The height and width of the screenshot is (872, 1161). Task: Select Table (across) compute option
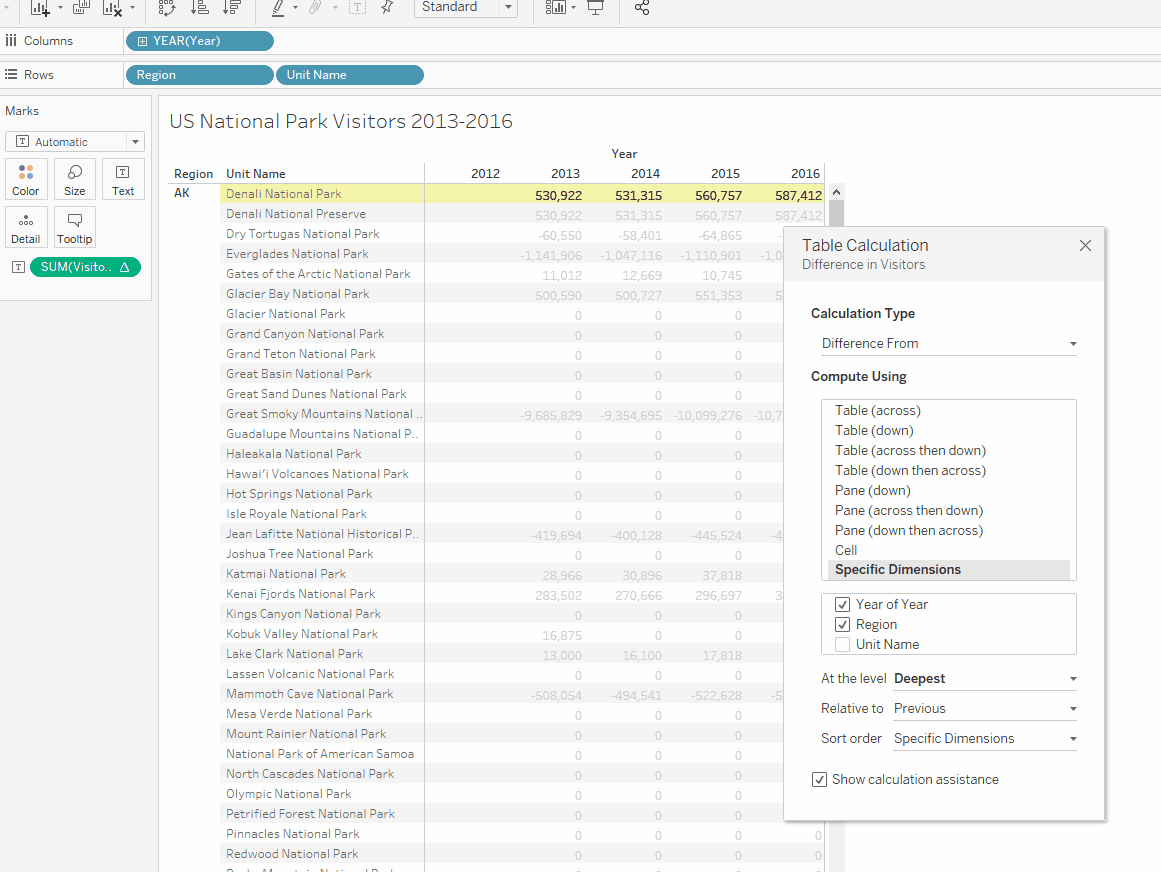point(877,410)
